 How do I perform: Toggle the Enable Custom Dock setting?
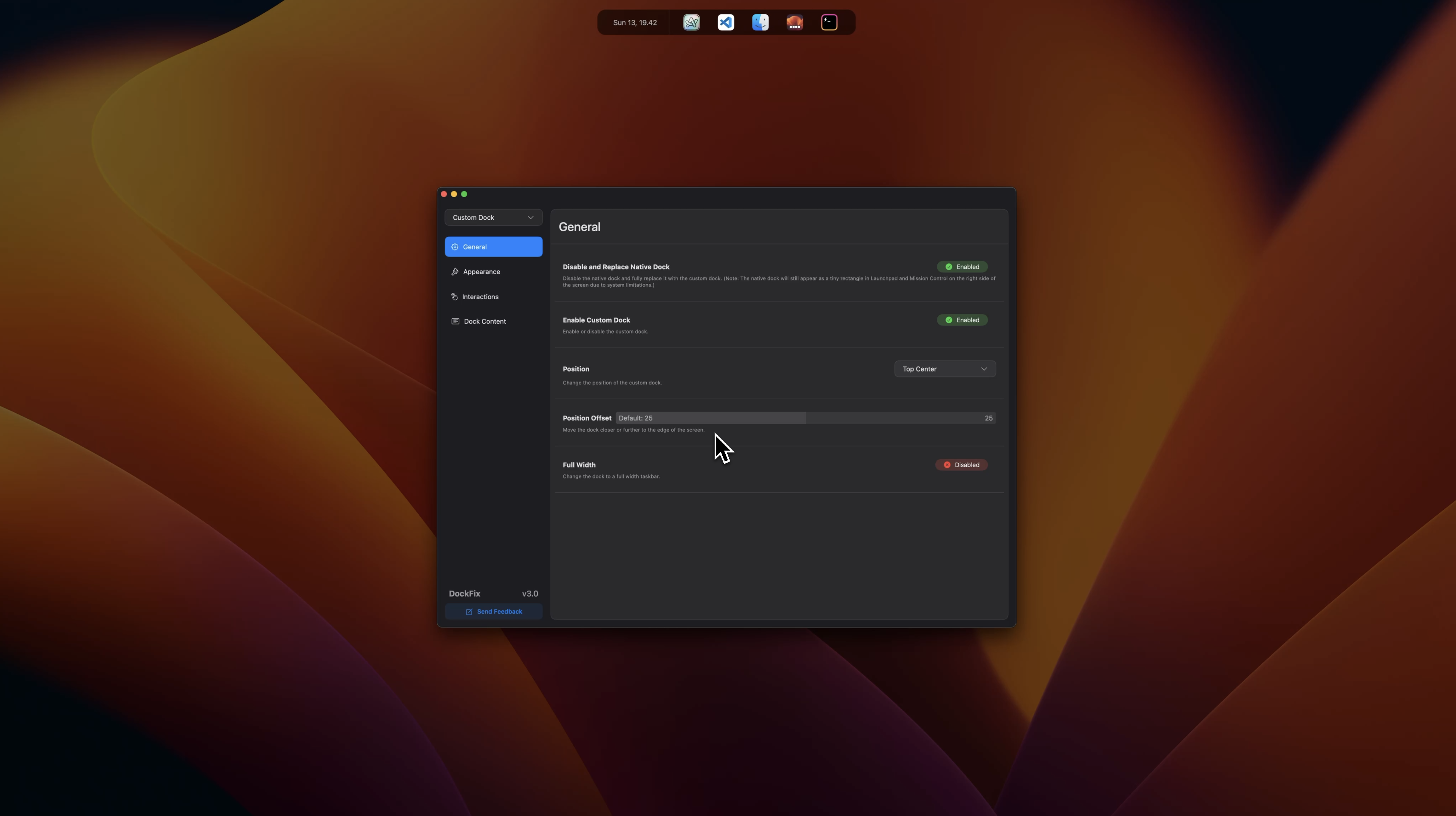tap(962, 320)
